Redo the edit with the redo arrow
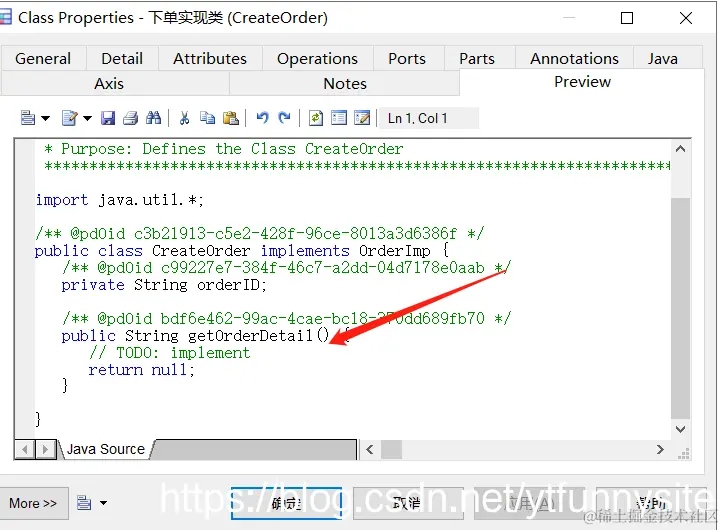This screenshot has width=724, height=530. point(284,118)
